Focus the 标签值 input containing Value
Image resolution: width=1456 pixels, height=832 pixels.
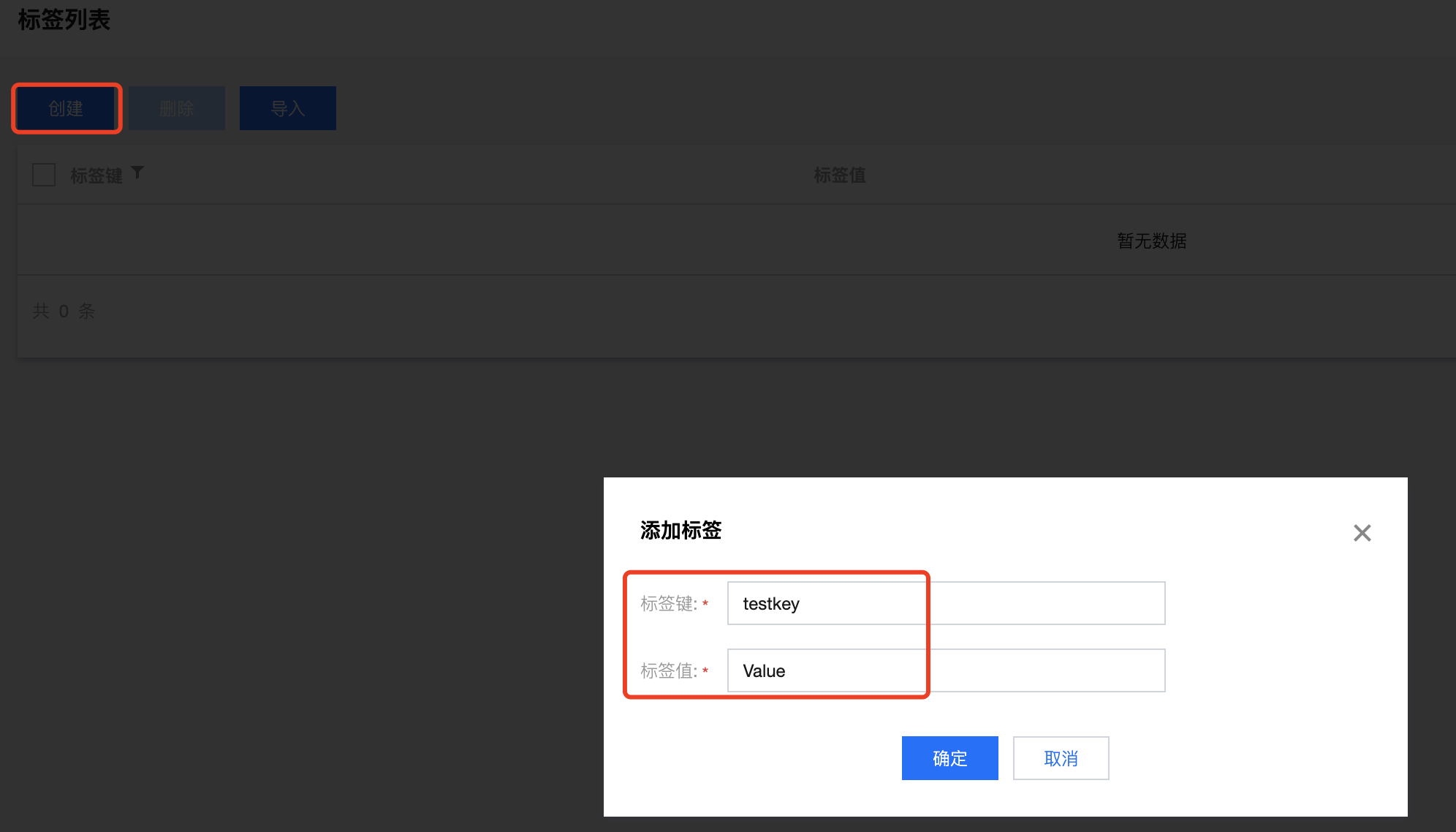click(x=947, y=670)
